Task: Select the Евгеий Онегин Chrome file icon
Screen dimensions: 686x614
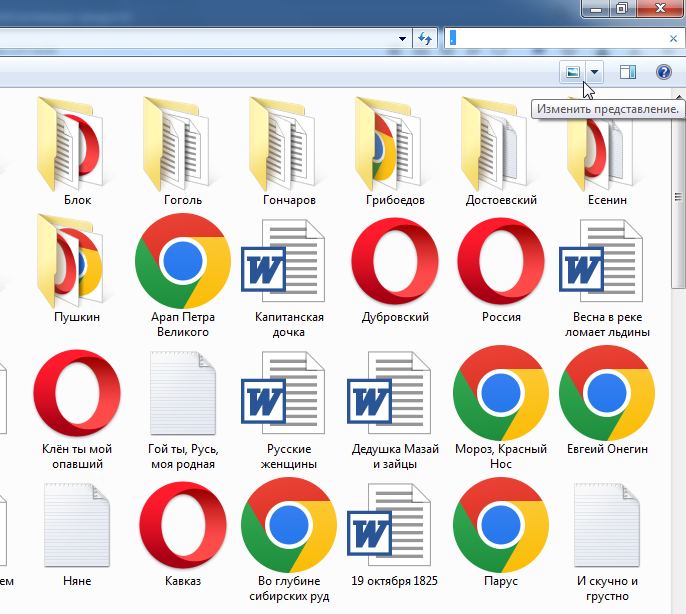Action: click(607, 393)
